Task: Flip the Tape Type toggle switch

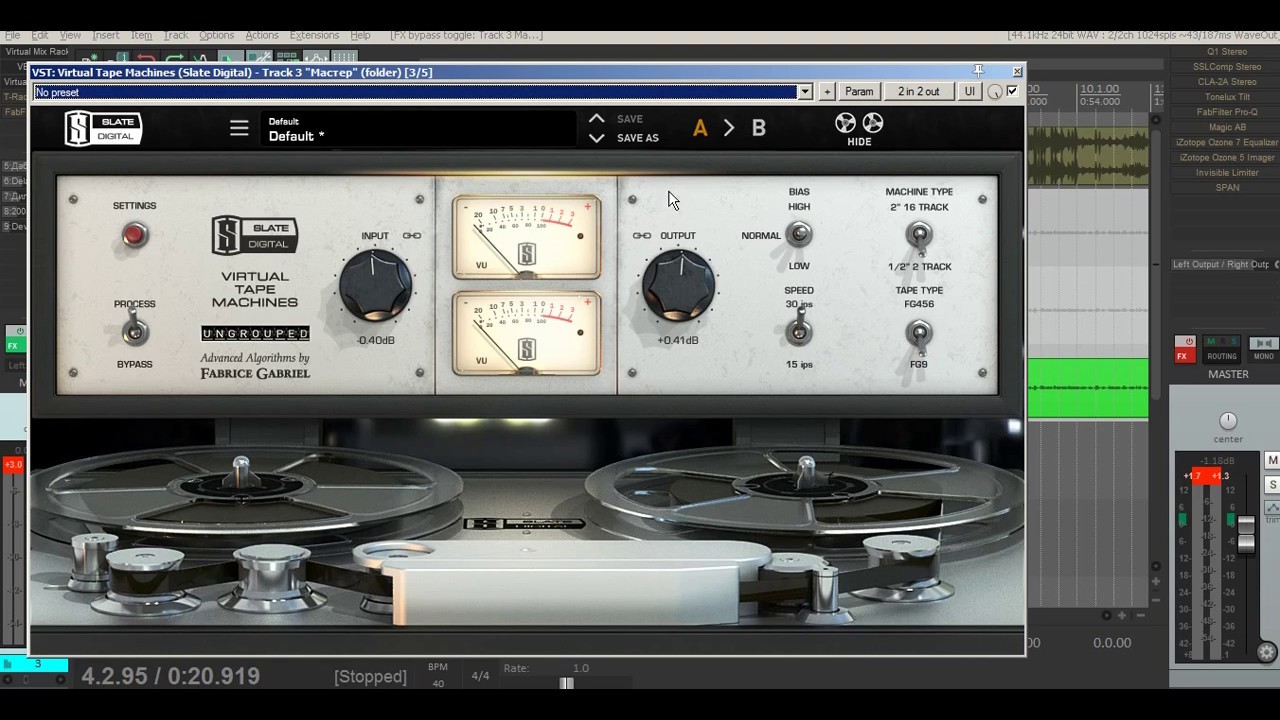Action: click(918, 334)
